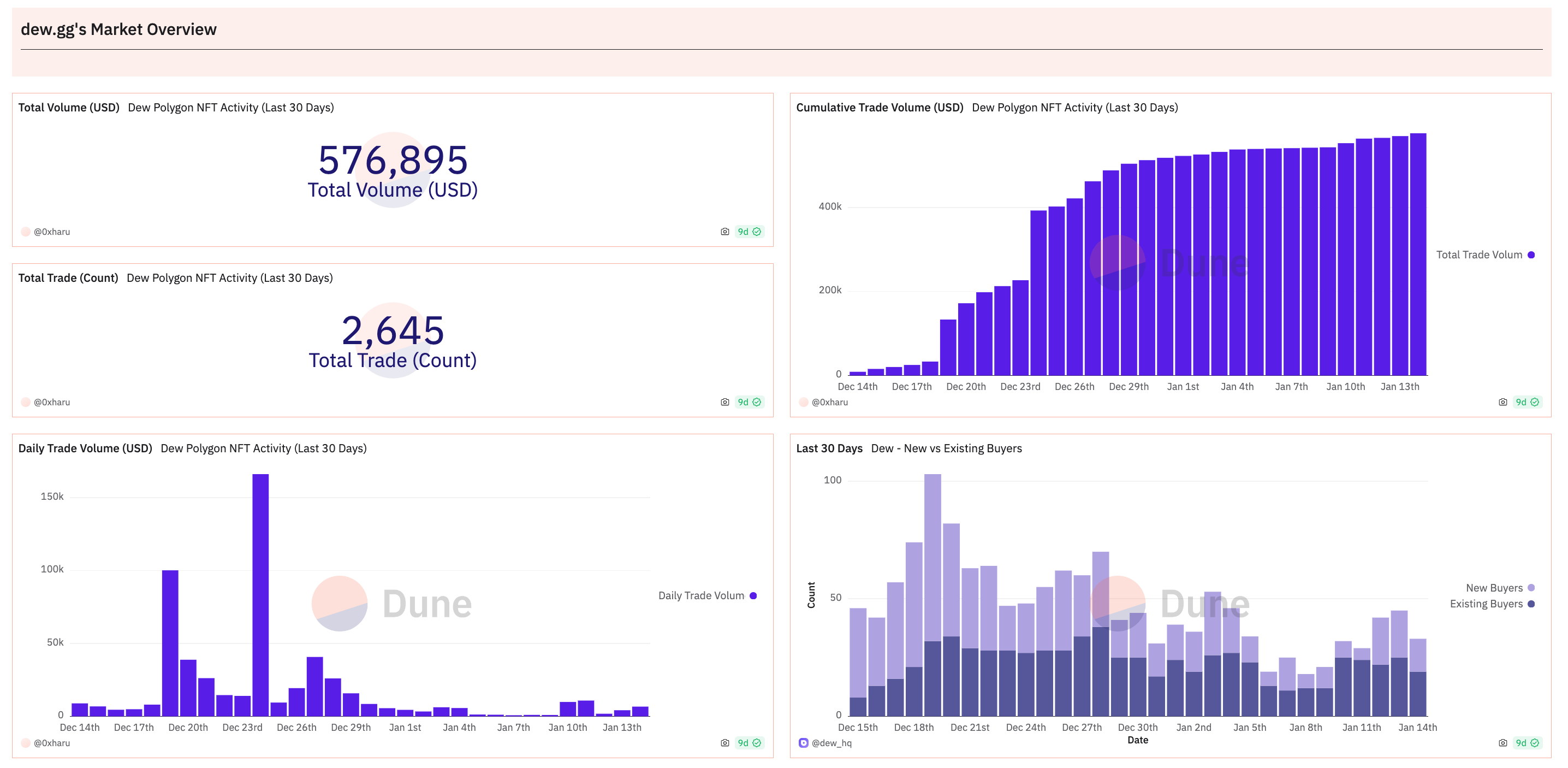Viewport: 1568px width, 768px height.
Task: Click camera icon on Total Volume panel
Action: [724, 232]
